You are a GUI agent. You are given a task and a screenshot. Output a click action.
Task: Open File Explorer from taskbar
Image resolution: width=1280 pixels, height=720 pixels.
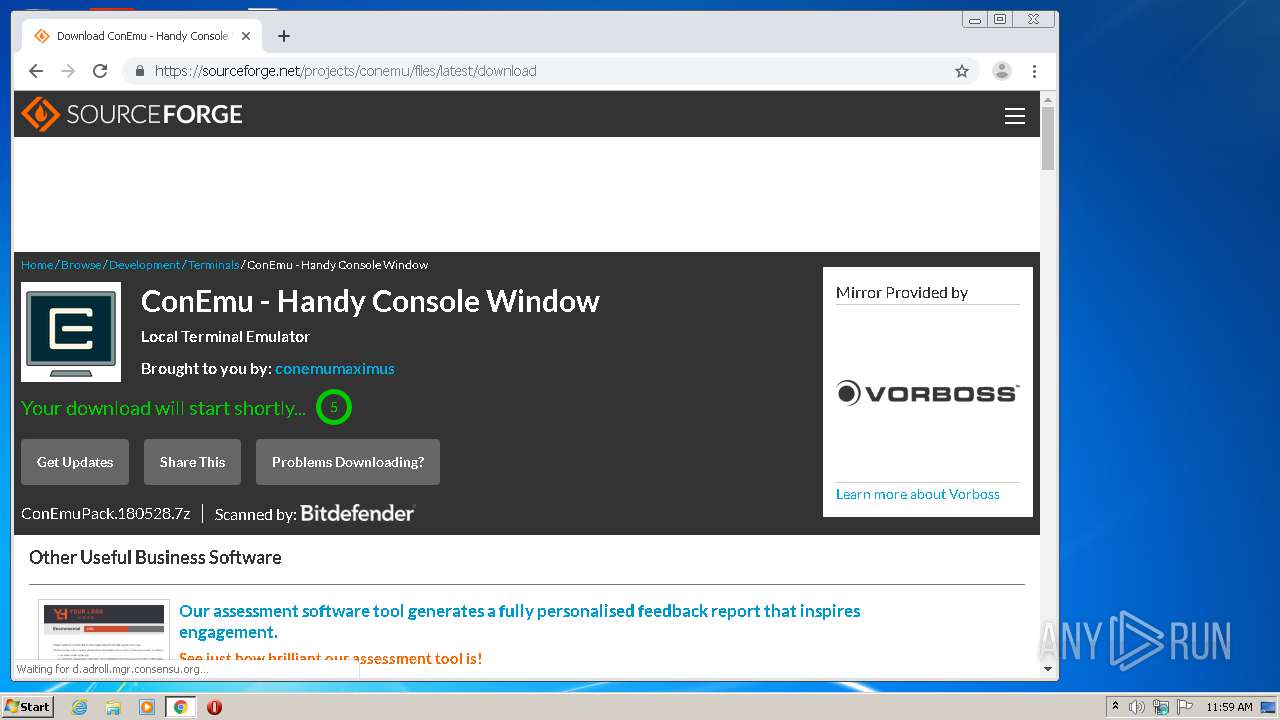click(x=113, y=707)
